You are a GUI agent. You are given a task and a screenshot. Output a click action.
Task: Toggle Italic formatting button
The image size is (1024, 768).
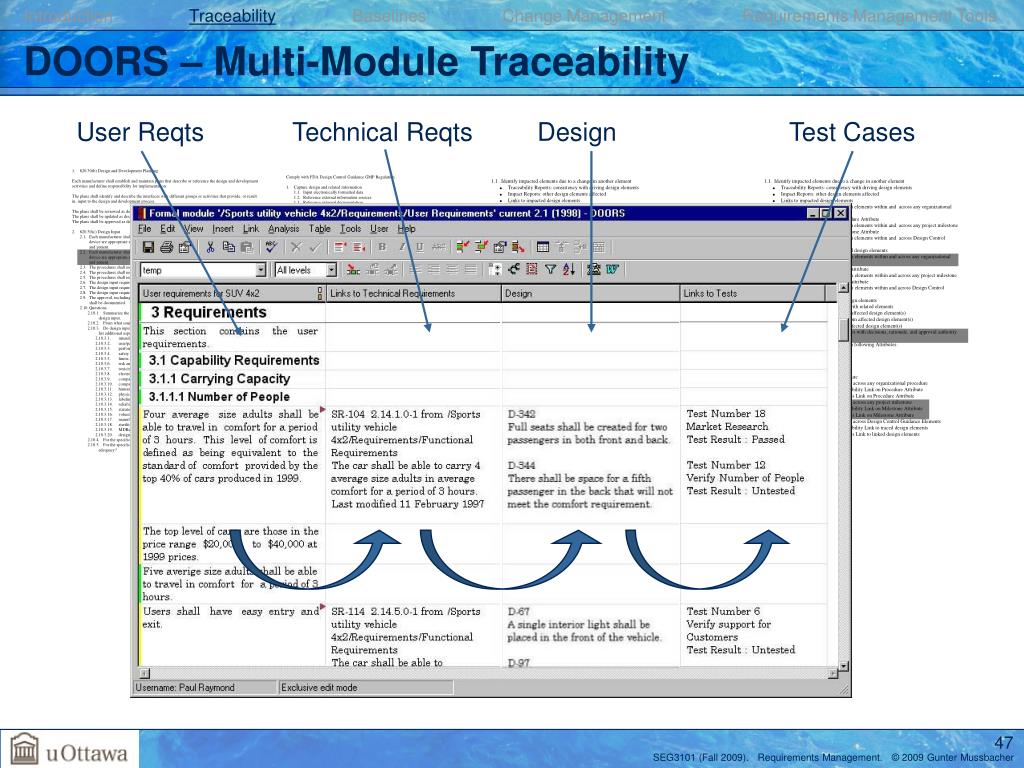pyautogui.click(x=402, y=247)
